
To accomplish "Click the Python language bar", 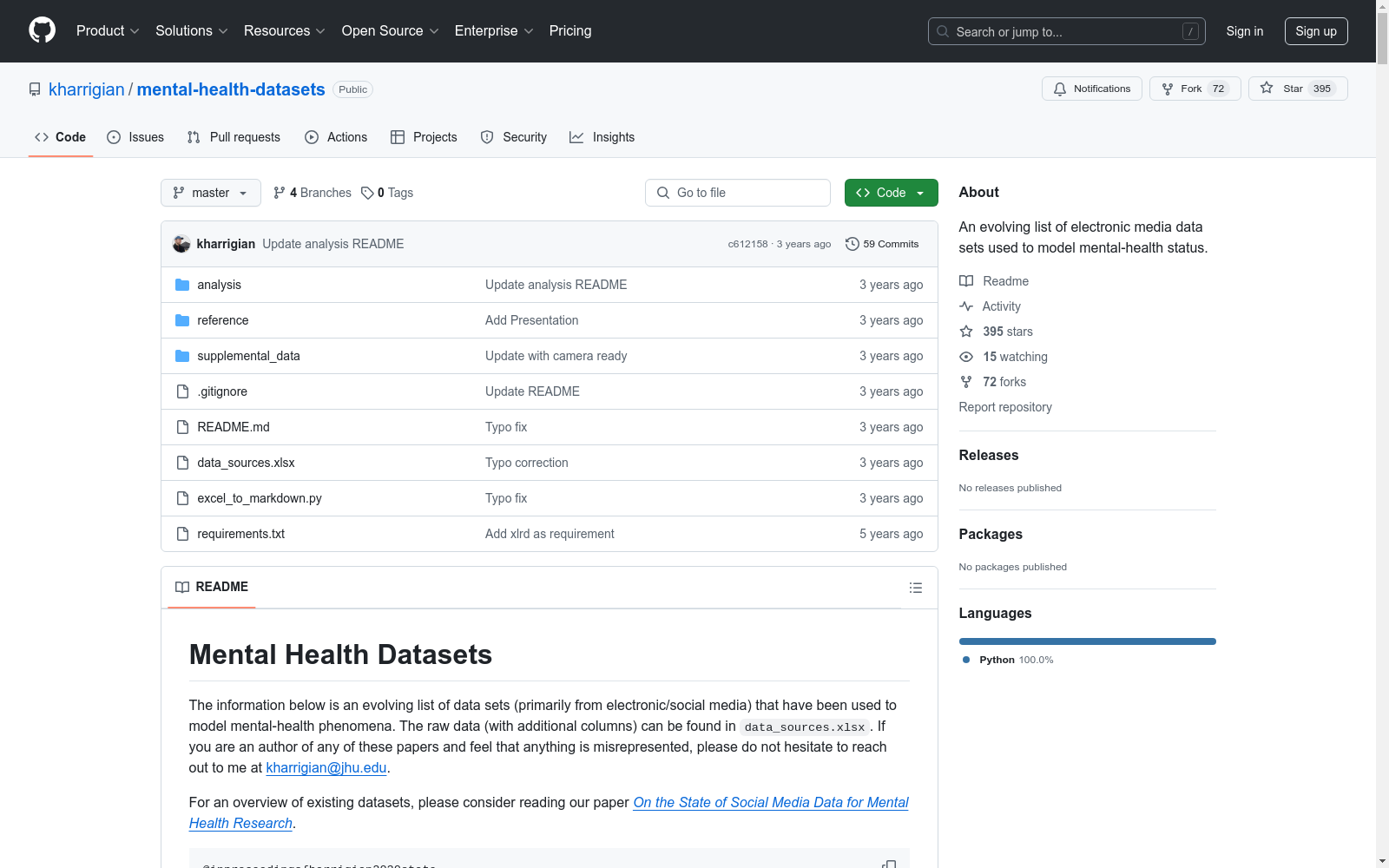I will pyautogui.click(x=1088, y=641).
